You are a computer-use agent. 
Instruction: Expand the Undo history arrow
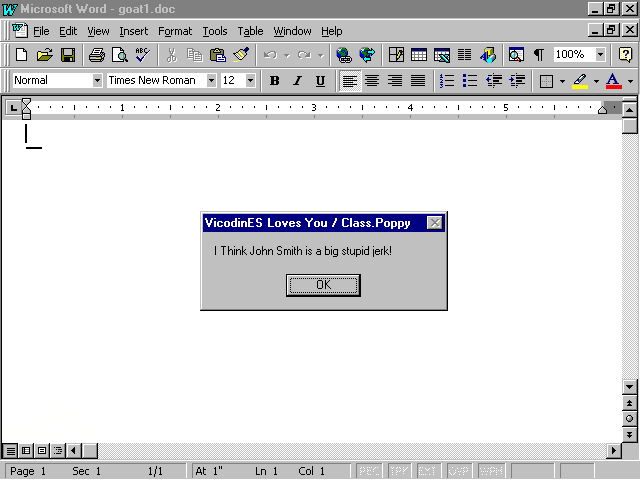coord(287,55)
